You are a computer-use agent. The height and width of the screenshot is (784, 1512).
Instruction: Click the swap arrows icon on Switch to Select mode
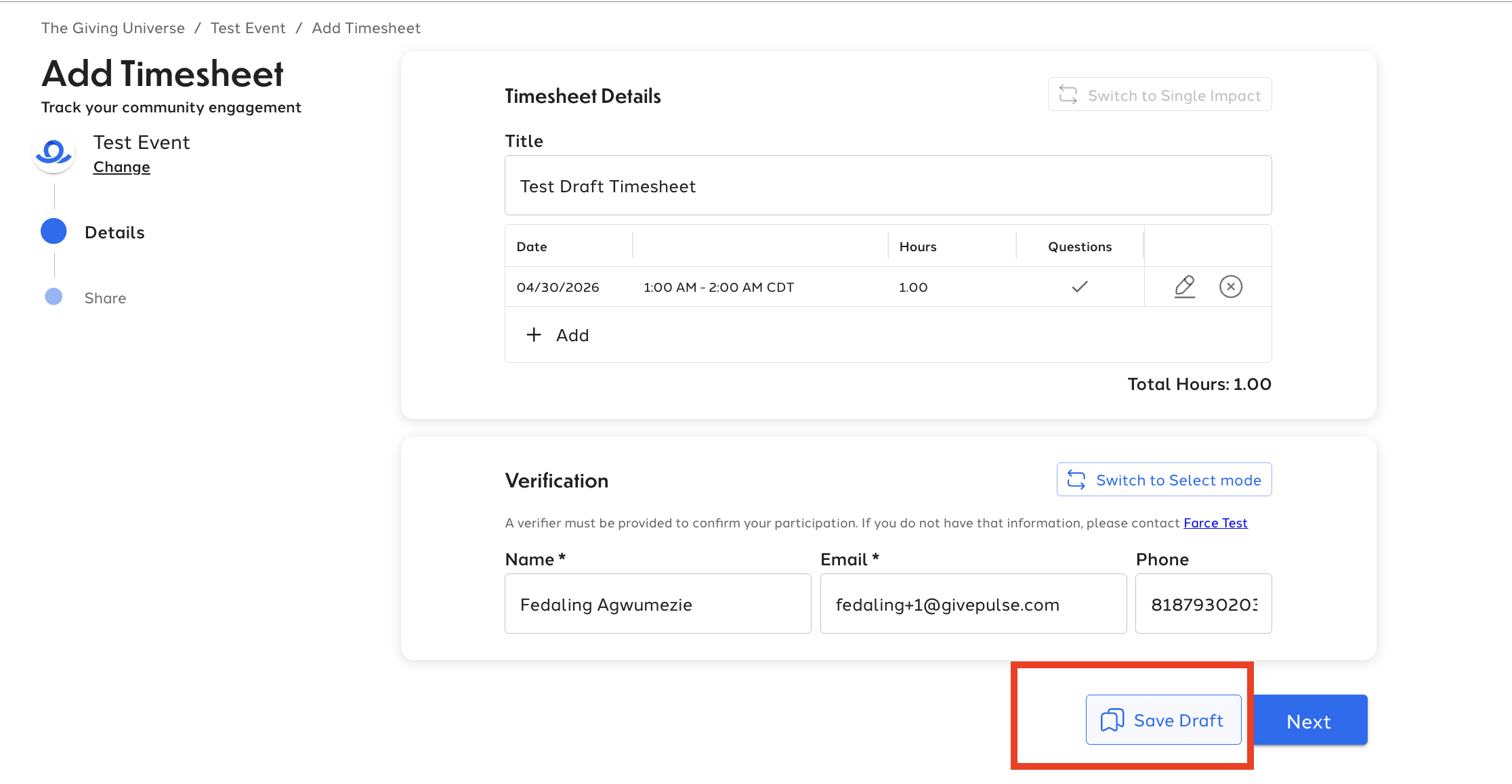(1076, 479)
